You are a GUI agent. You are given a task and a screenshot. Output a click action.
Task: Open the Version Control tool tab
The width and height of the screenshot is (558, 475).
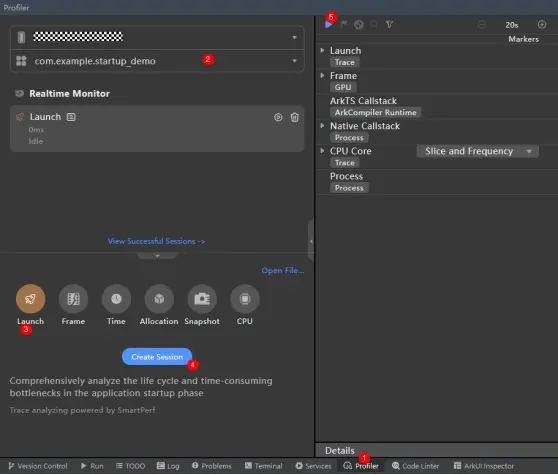37,466
